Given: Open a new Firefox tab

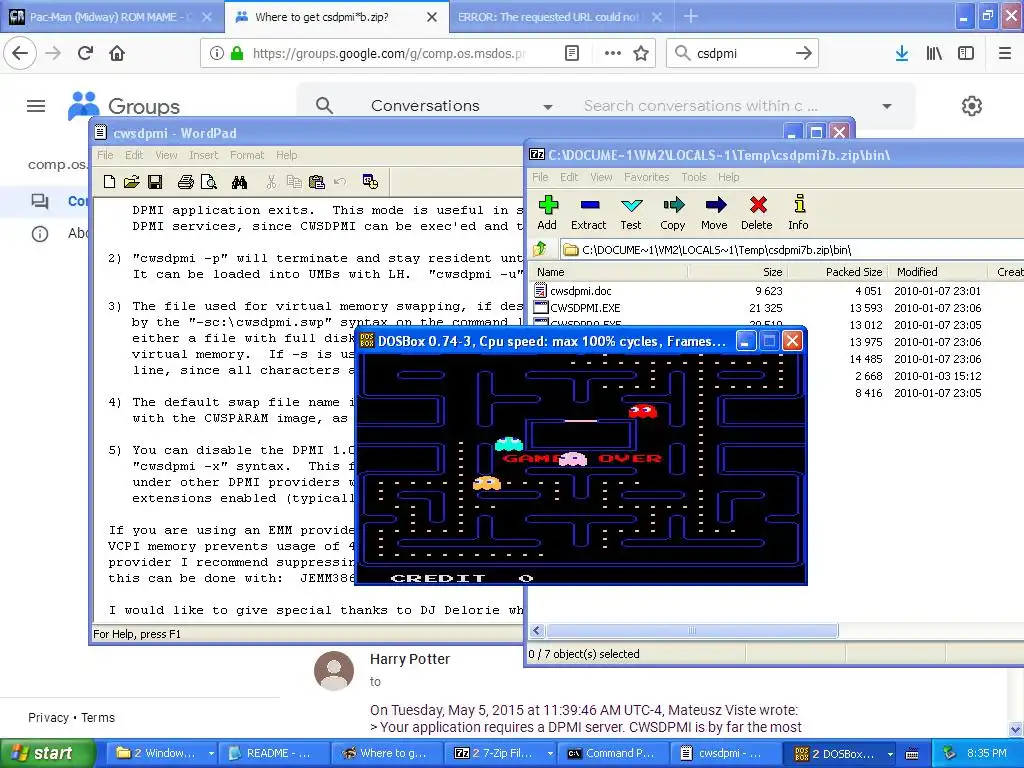Looking at the screenshot, I should tap(690, 17).
